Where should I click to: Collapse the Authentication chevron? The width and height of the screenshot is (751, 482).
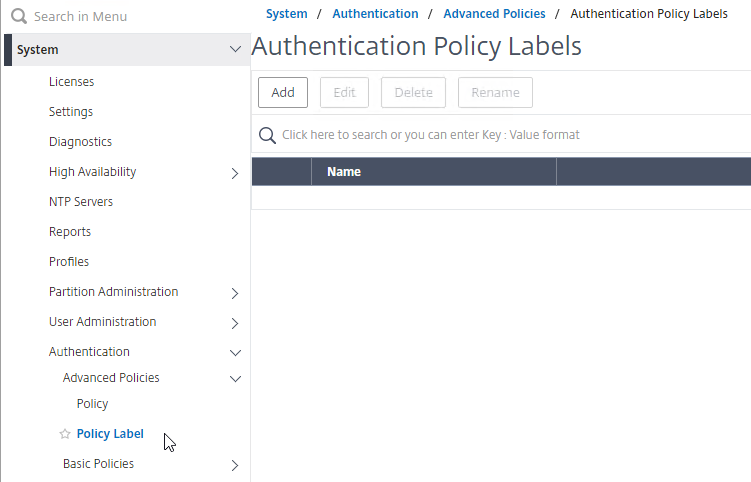coord(235,353)
